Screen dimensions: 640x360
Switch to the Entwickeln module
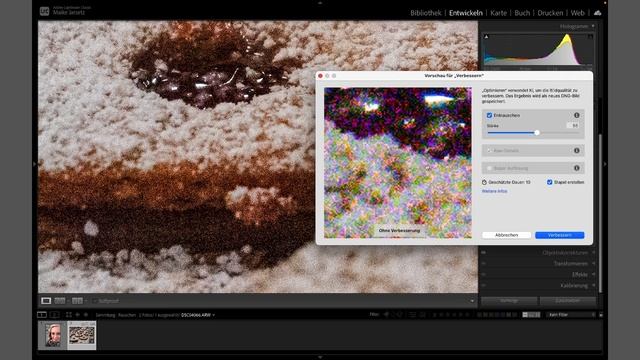466,13
